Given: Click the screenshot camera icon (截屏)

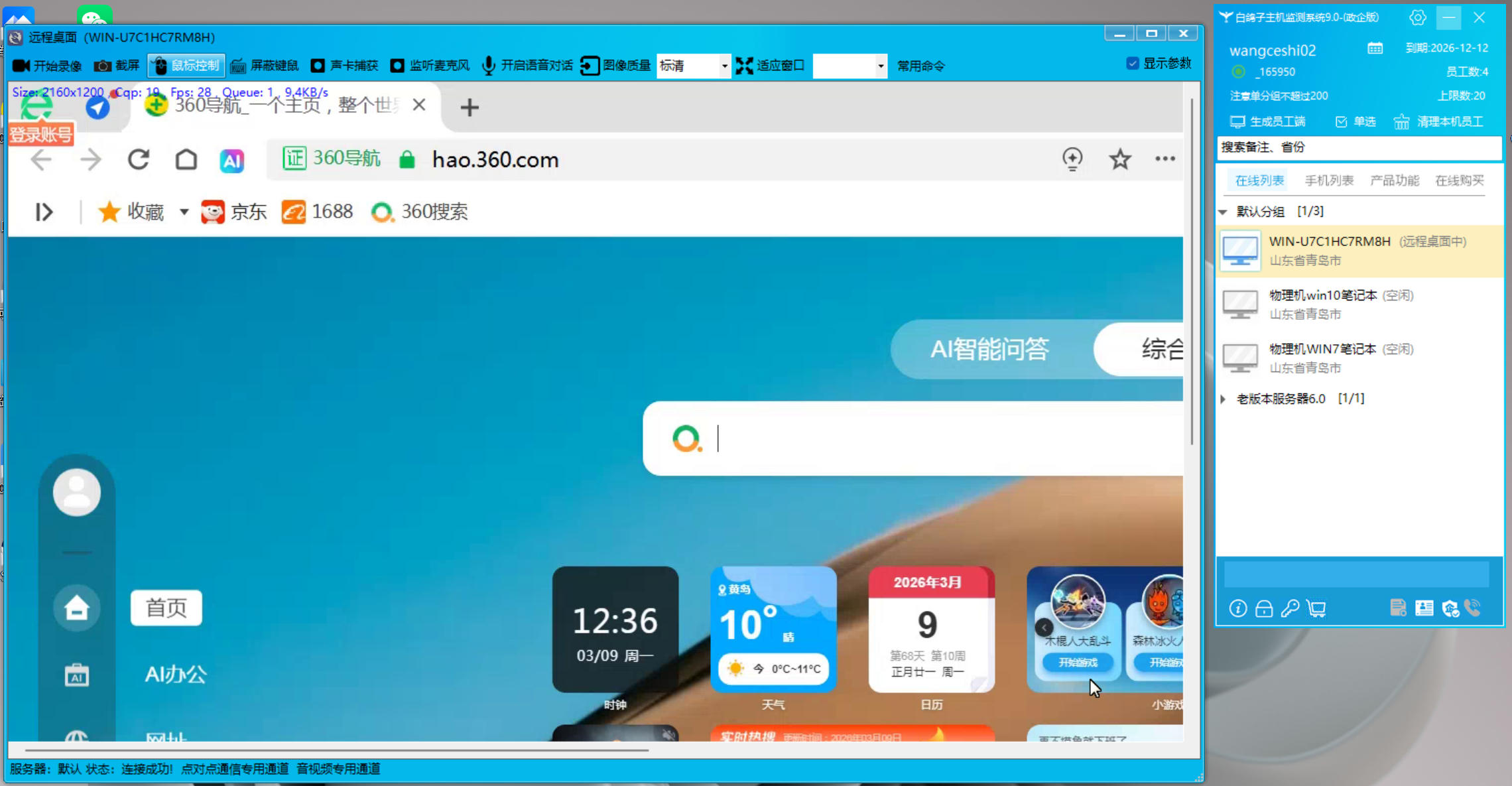Looking at the screenshot, I should [x=102, y=66].
